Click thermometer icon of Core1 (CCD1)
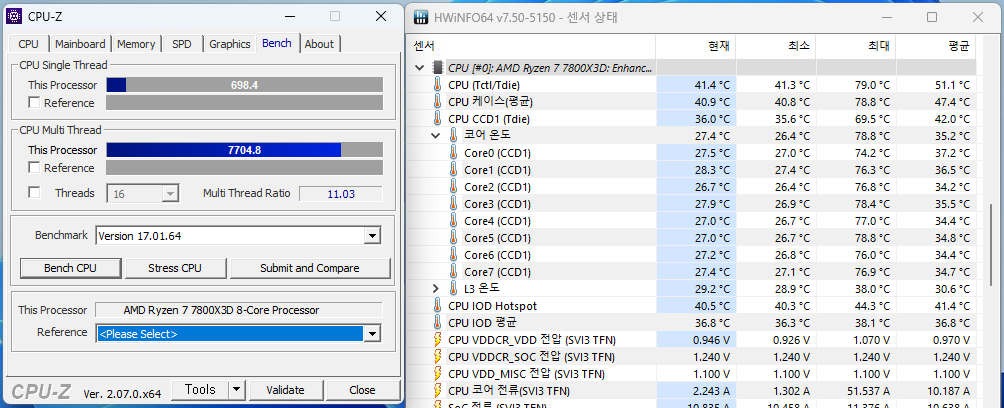1004x408 pixels. pos(454,170)
